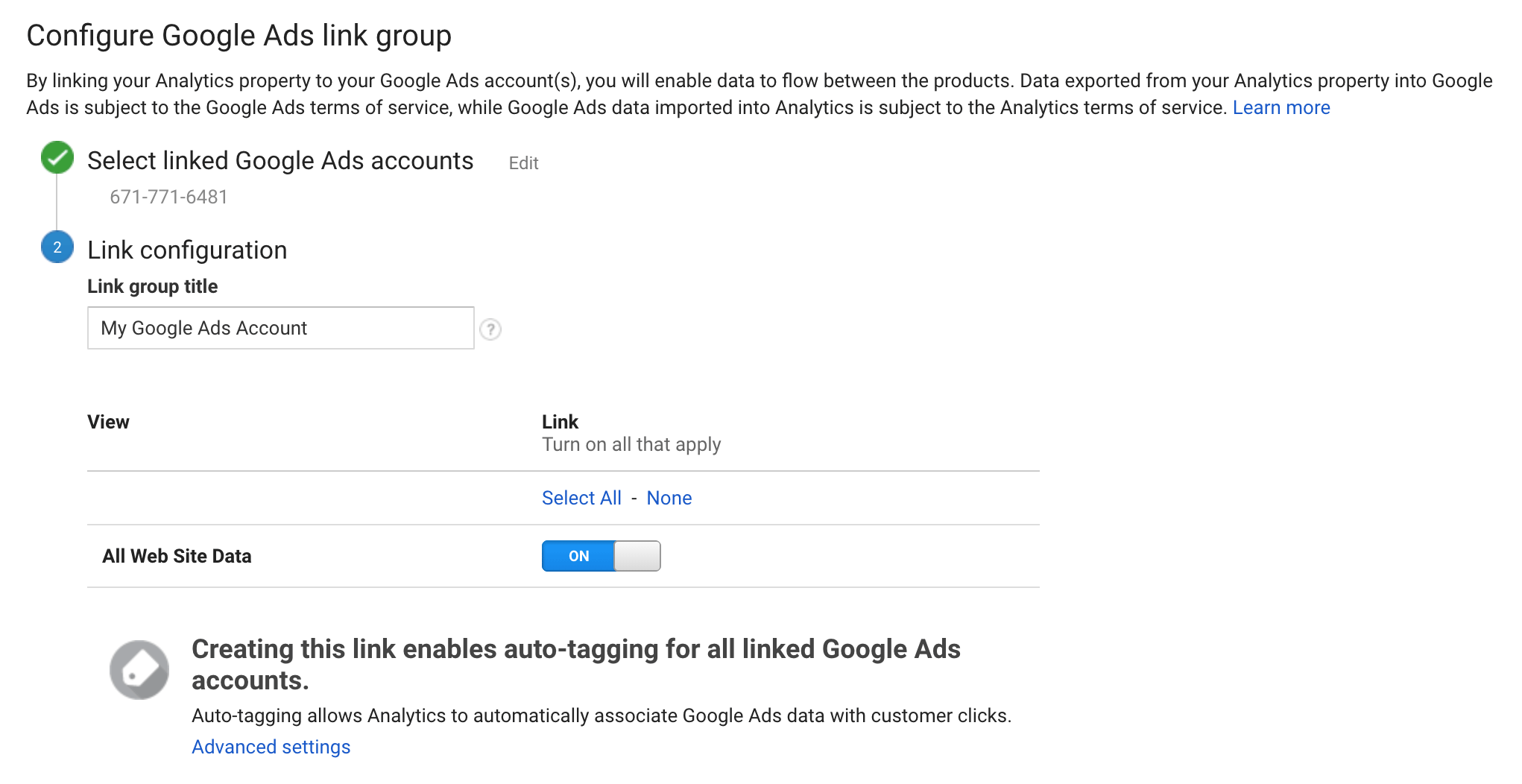Expand the Select linked Google Ads accounts section
The image size is (1522, 784).
tap(280, 160)
